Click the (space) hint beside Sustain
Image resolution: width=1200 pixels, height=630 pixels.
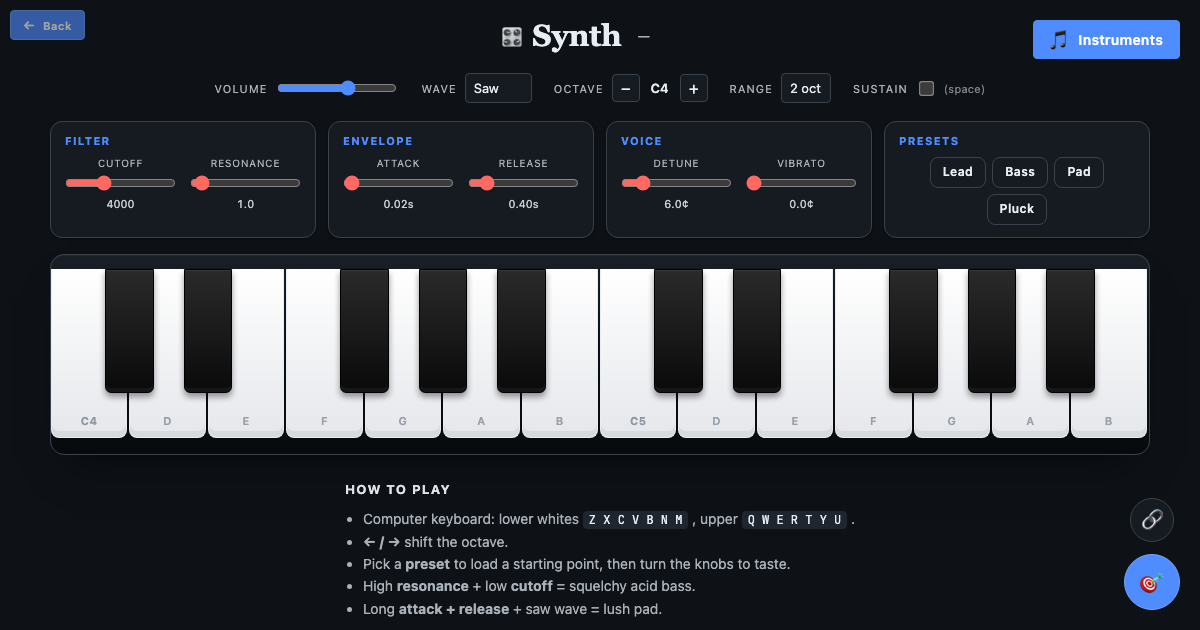[964, 89]
